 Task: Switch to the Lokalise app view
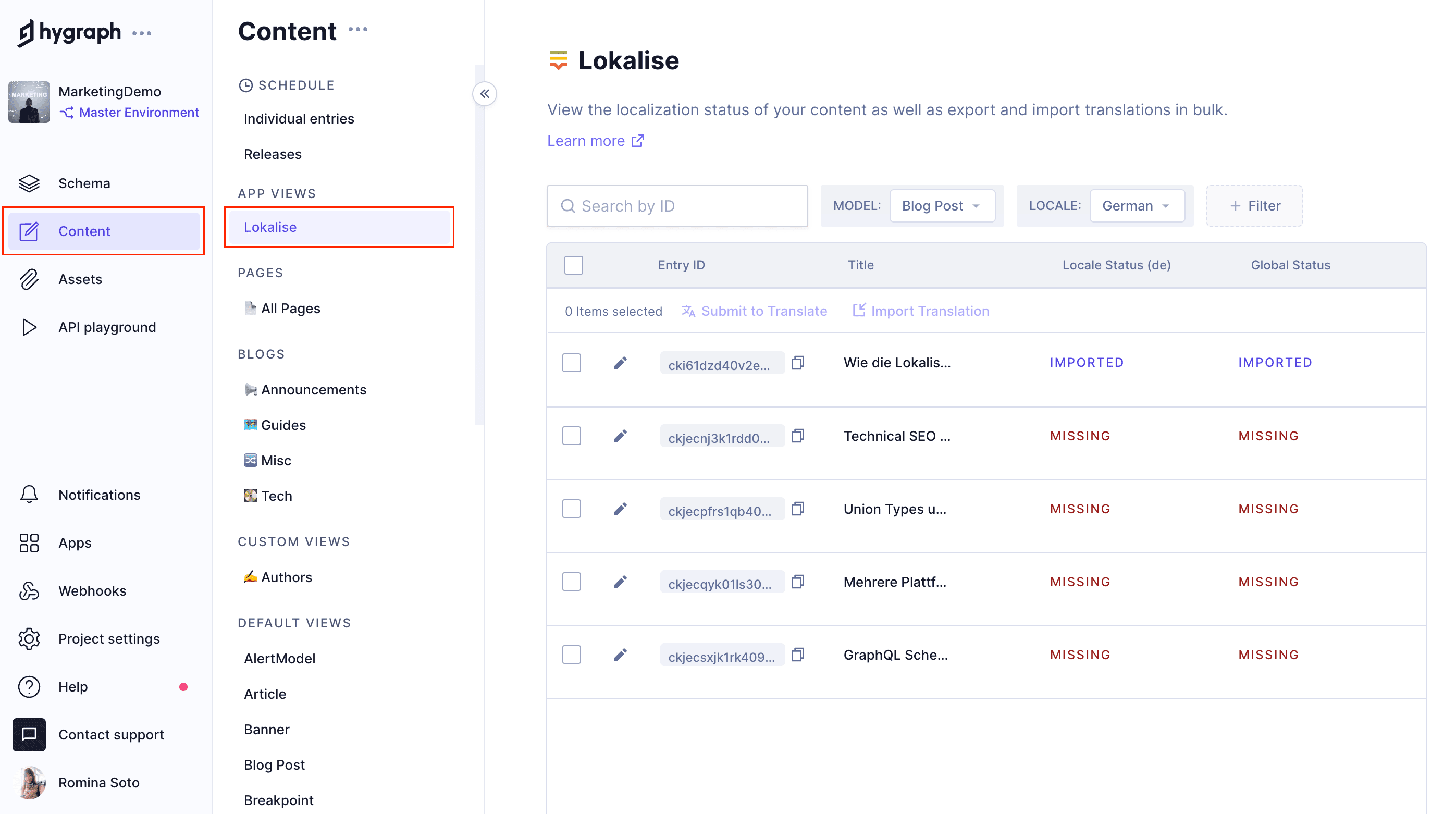point(269,227)
